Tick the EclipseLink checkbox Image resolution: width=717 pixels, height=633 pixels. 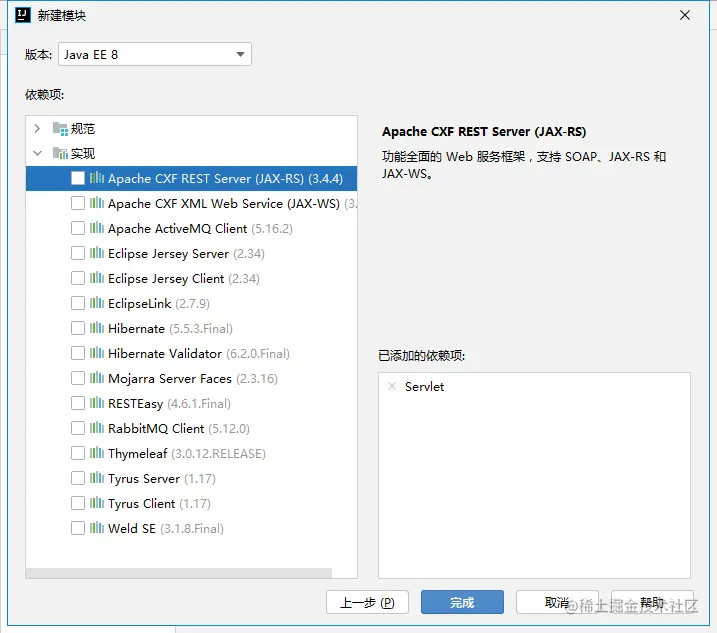pos(78,303)
